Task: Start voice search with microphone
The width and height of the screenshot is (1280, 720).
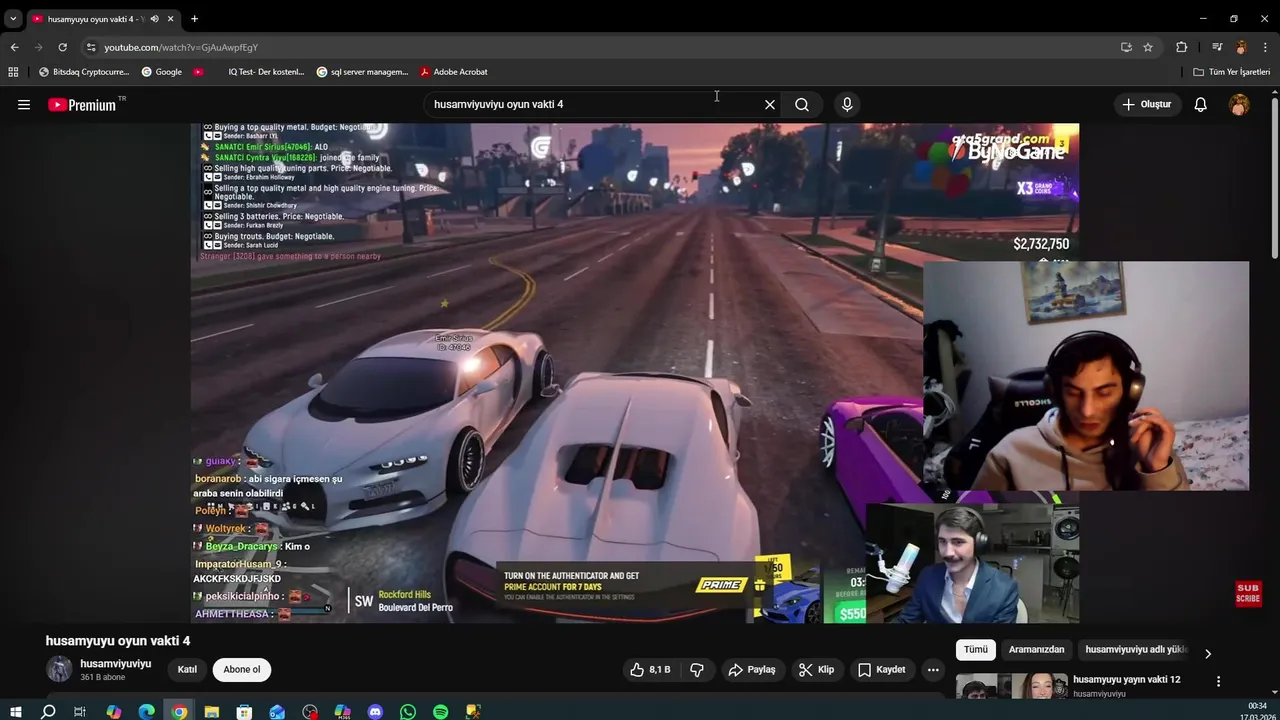Action: pos(847,104)
